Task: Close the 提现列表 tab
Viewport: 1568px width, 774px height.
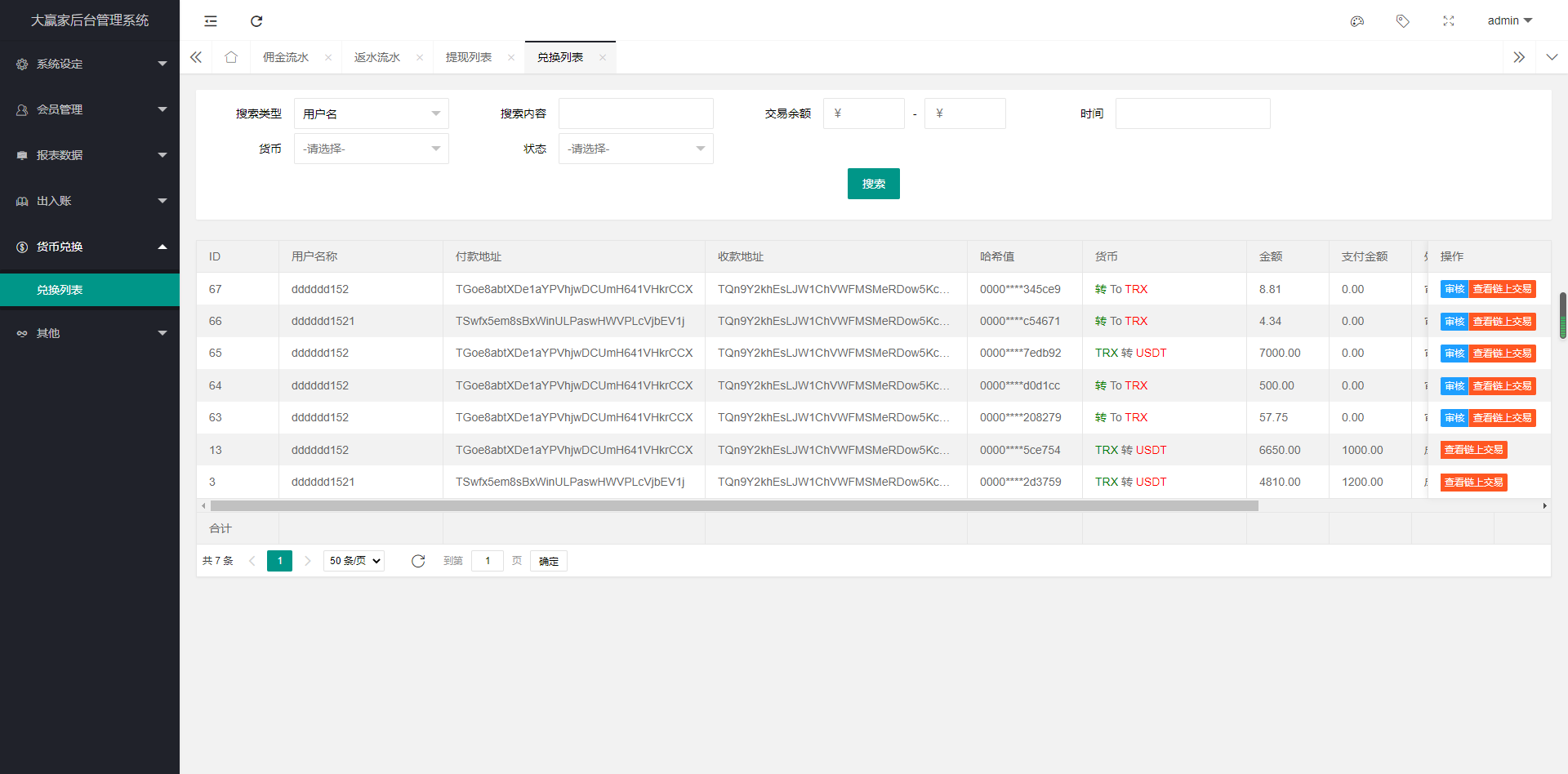Action: coord(511,57)
